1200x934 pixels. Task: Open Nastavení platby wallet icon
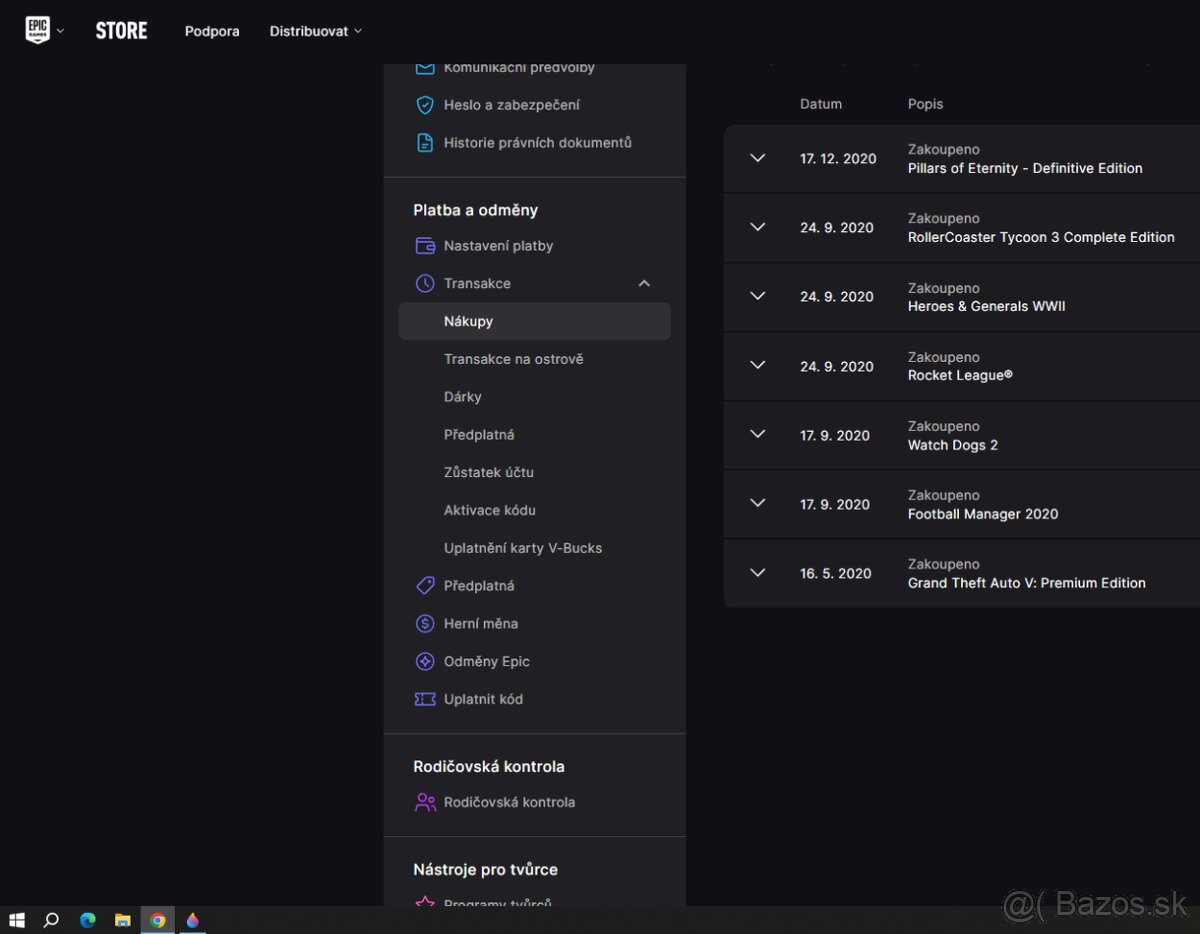425,246
